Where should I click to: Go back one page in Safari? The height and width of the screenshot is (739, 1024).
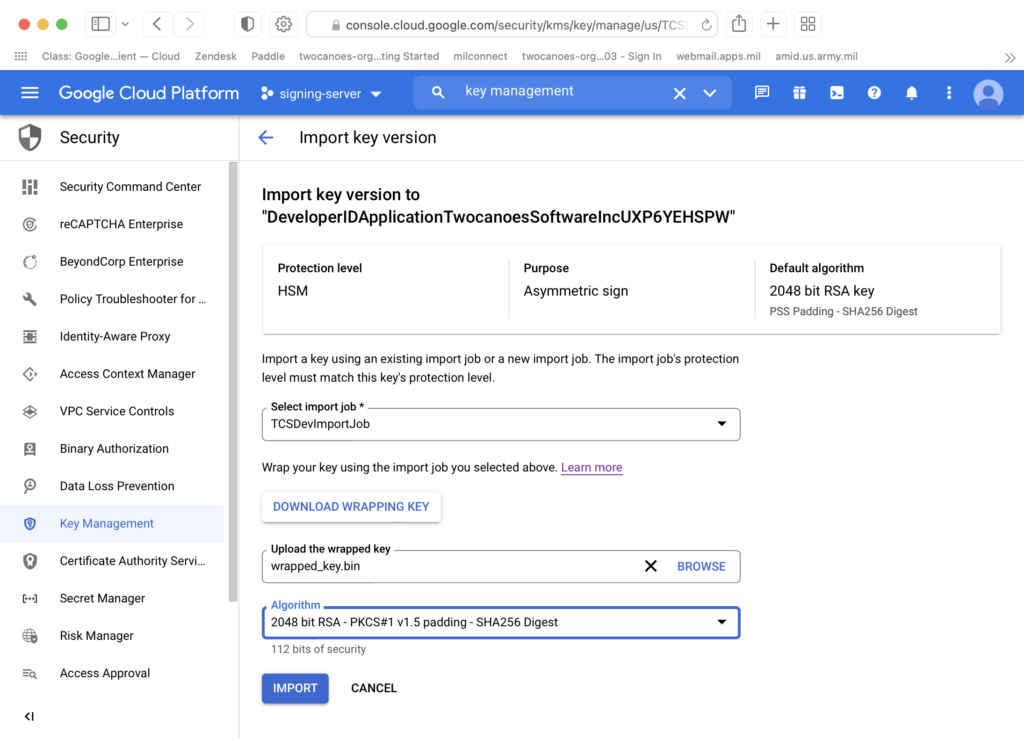(x=157, y=24)
